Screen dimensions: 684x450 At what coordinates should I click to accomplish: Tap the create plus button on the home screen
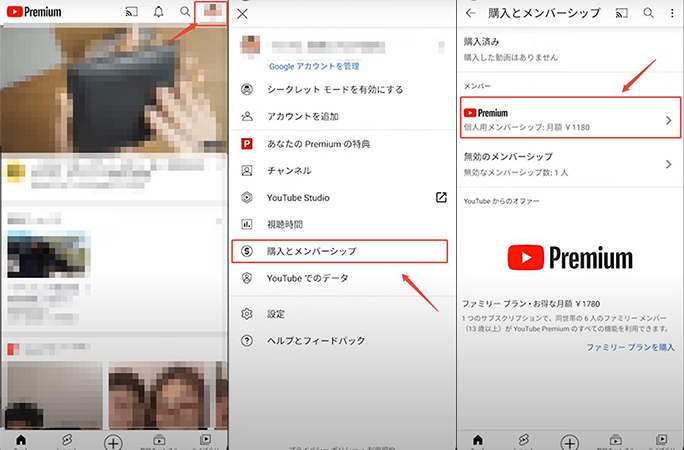113,443
